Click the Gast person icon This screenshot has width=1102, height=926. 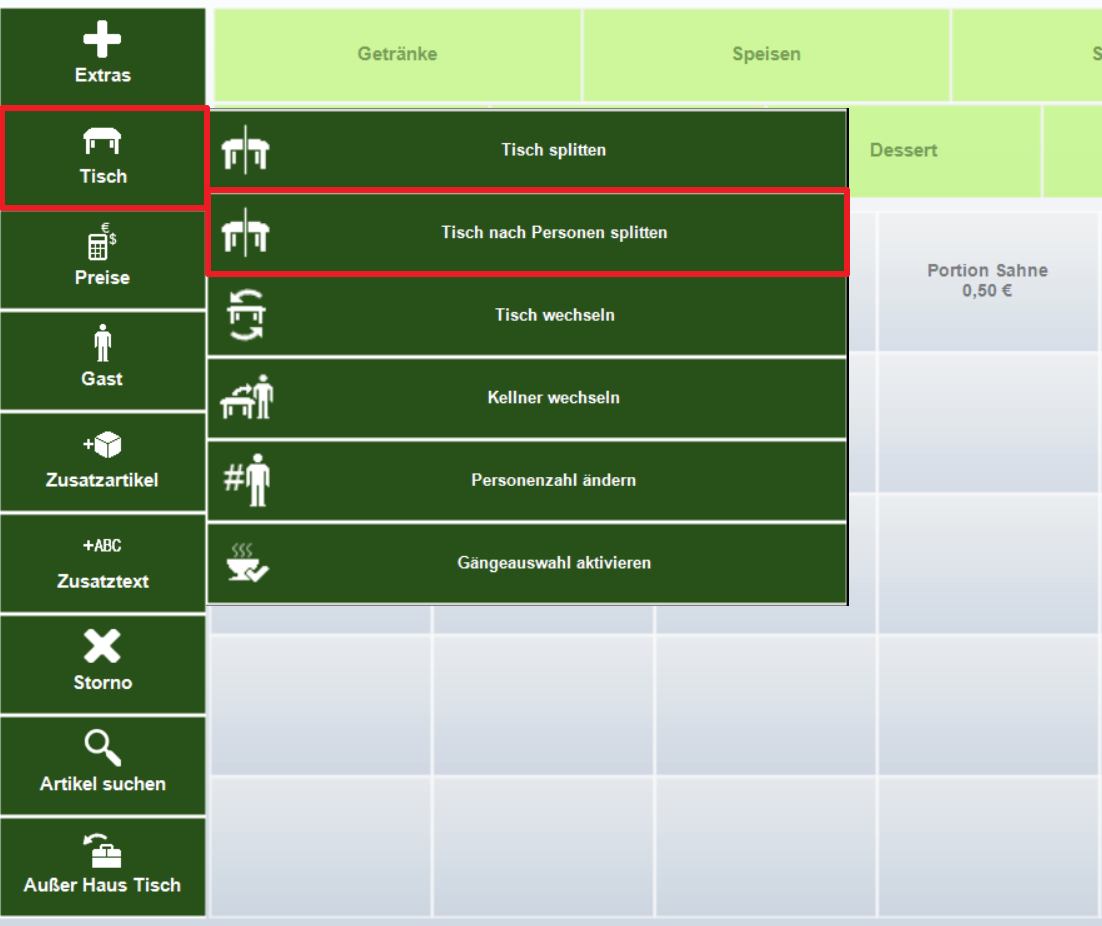click(x=103, y=342)
